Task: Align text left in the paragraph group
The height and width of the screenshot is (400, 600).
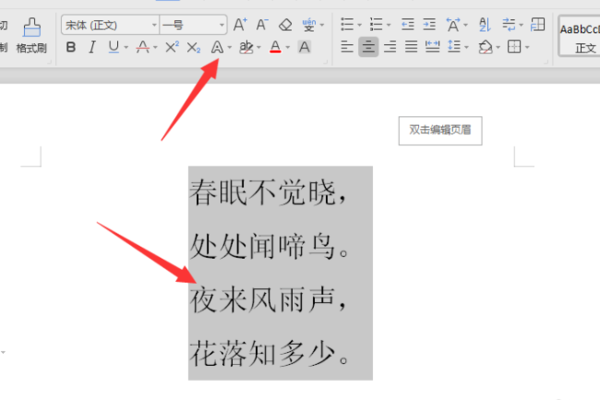Action: [347, 47]
